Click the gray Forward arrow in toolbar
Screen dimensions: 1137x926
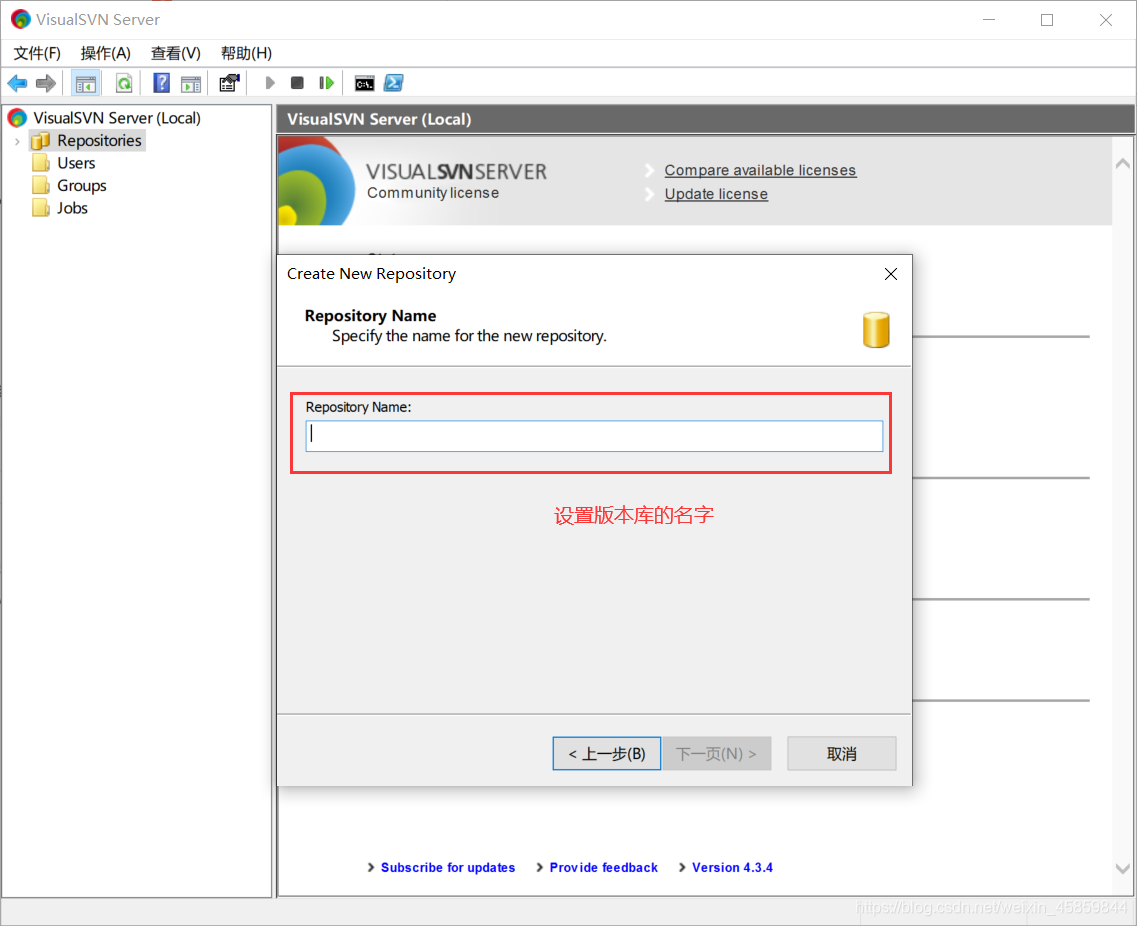(x=46, y=83)
